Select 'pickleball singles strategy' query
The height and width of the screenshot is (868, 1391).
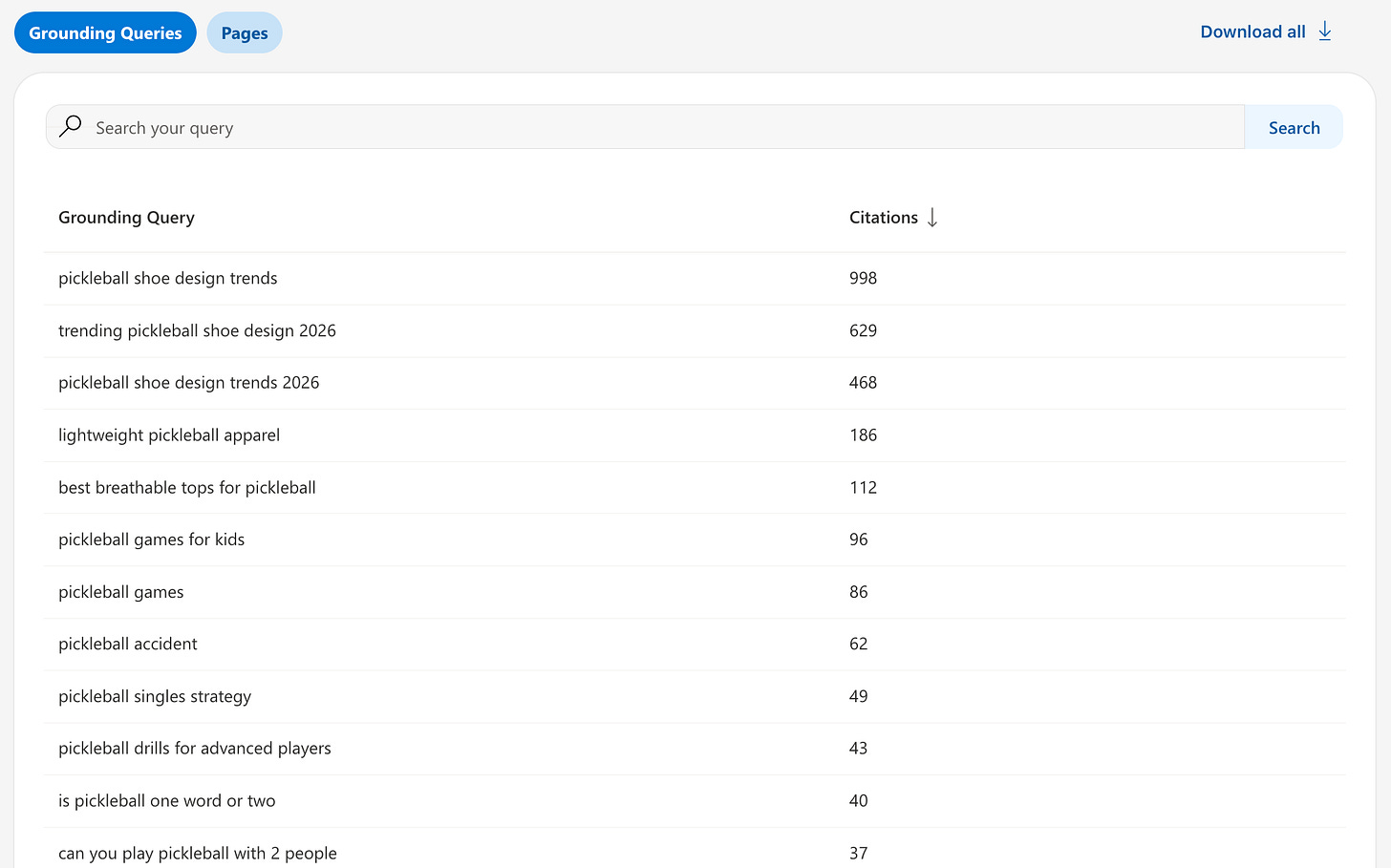tap(155, 696)
